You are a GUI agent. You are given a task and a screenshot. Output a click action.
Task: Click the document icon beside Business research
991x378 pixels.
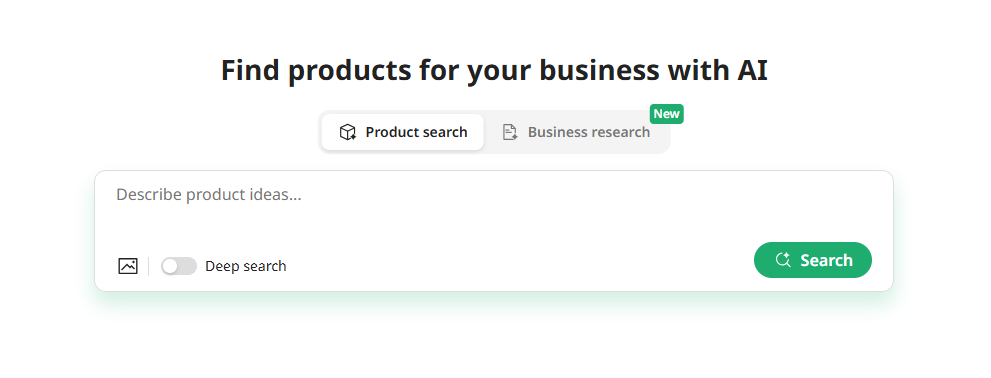click(x=510, y=132)
